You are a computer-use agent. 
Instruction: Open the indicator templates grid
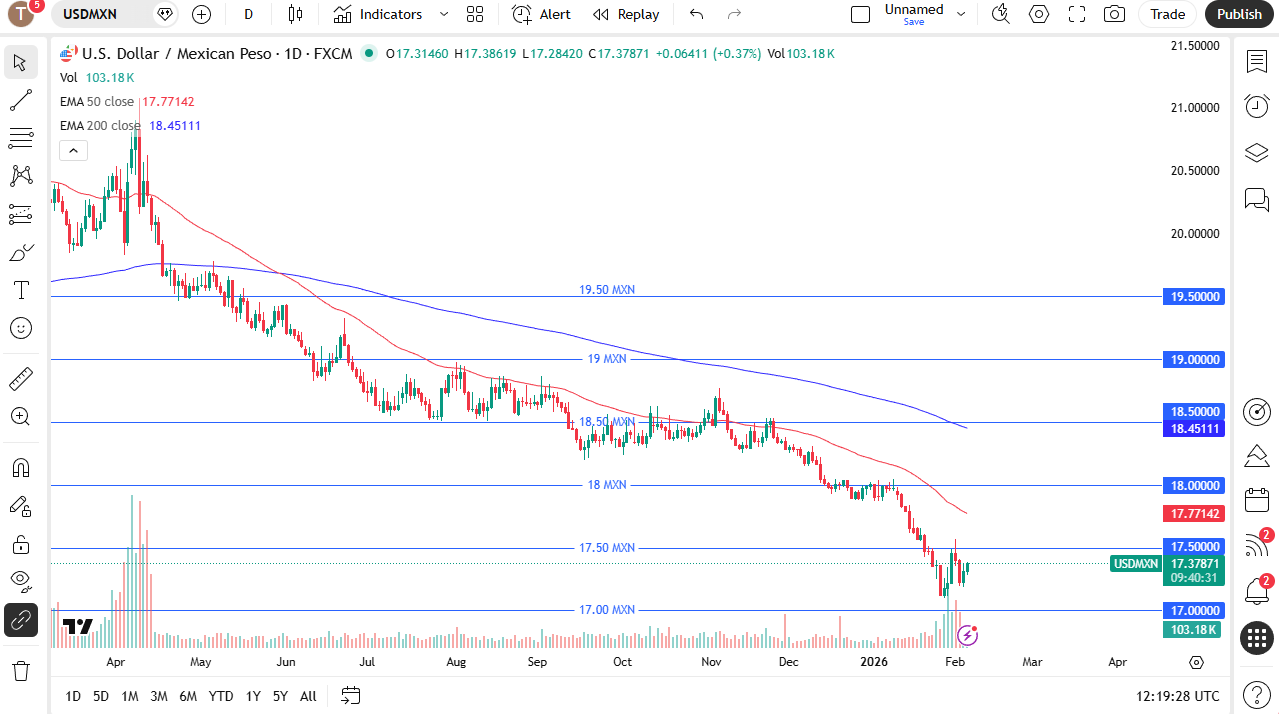tap(475, 14)
